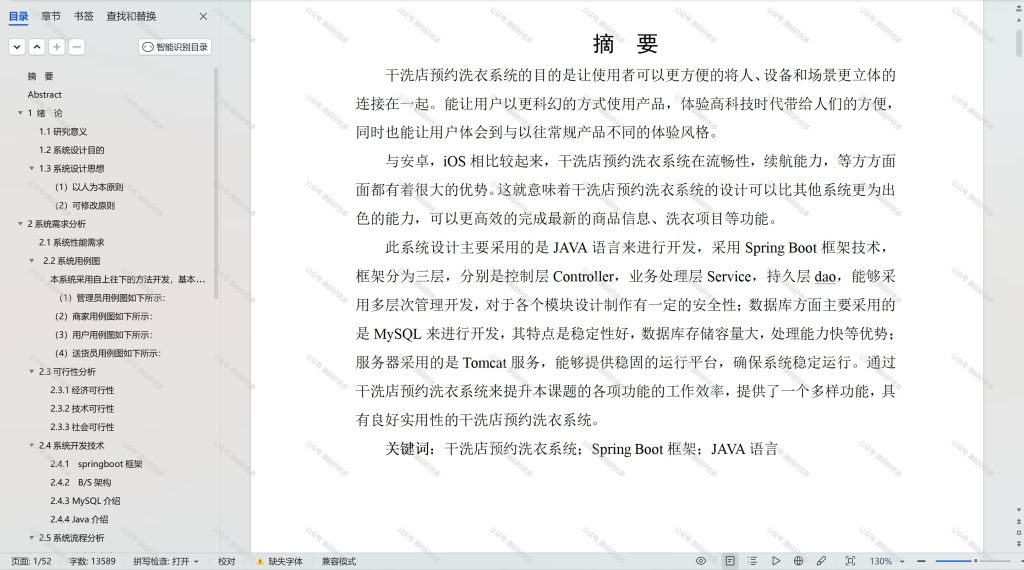Click 页面: 1/52 page indicator
This screenshot has height=570, width=1024.
point(31,562)
